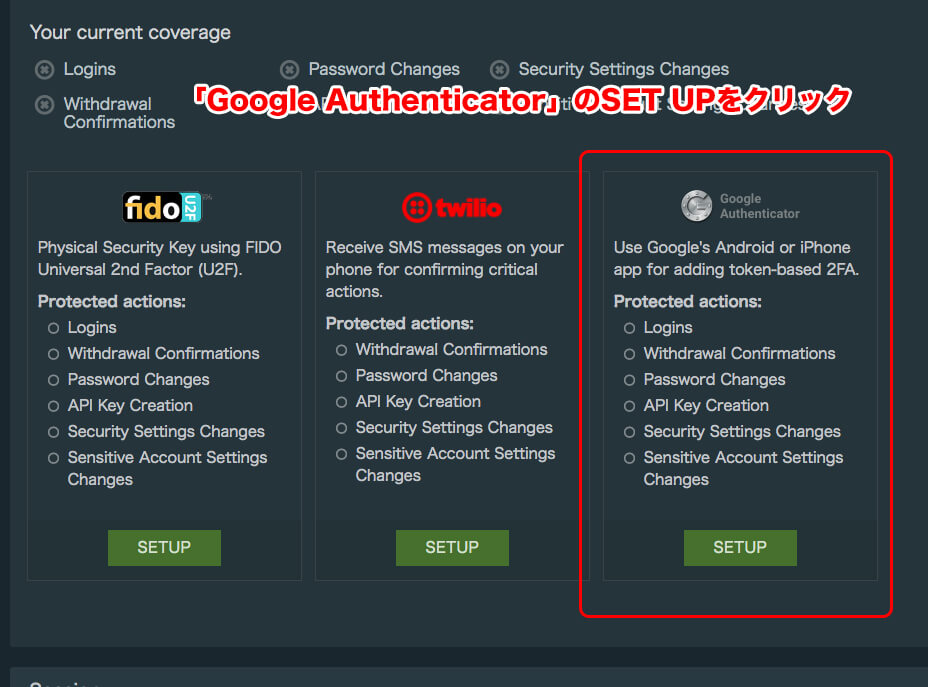Start SETUP for the fido U2F security key
The image size is (928, 687).
[165, 547]
